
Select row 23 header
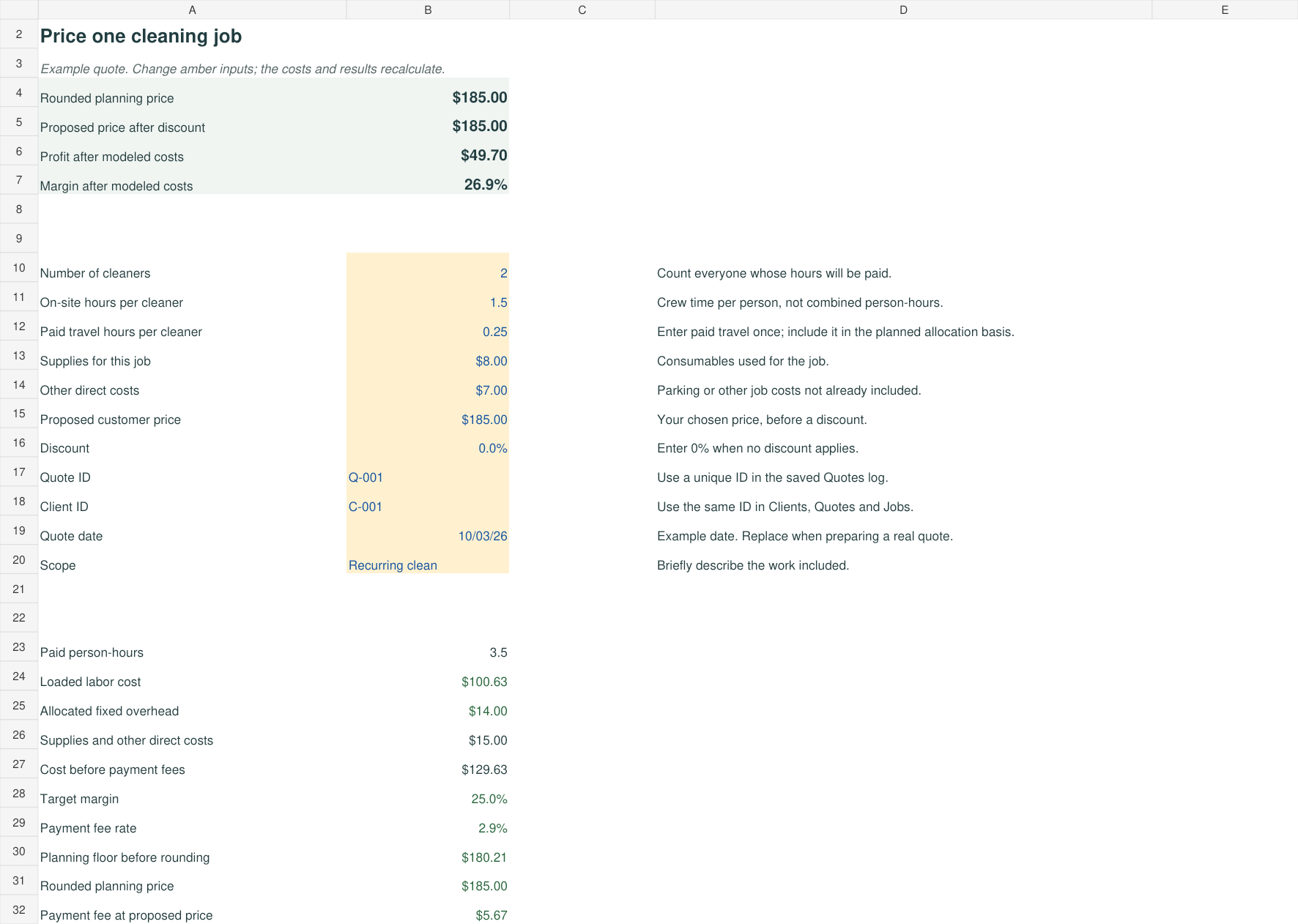pos(19,647)
